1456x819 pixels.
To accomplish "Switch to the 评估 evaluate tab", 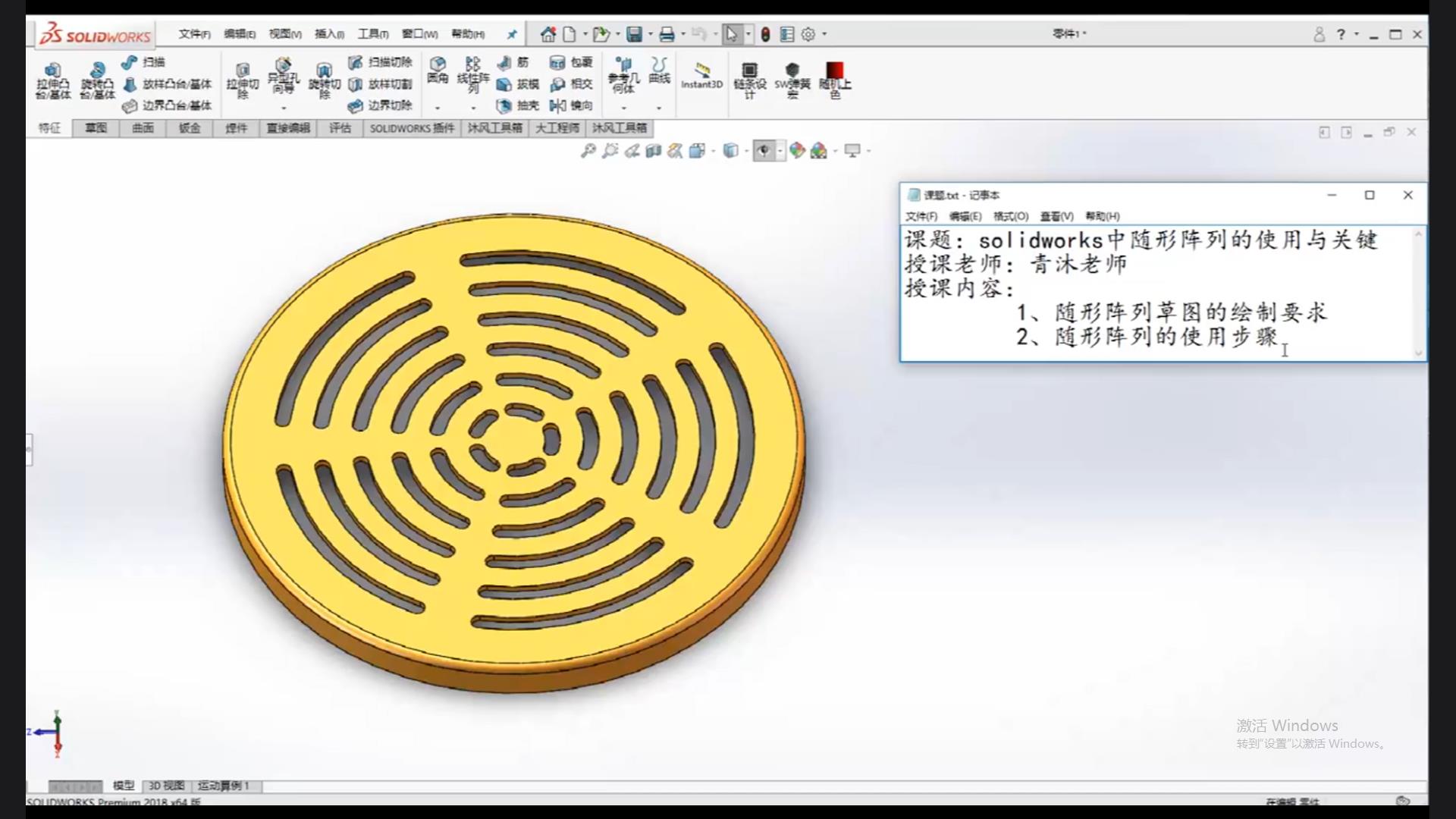I will [340, 128].
